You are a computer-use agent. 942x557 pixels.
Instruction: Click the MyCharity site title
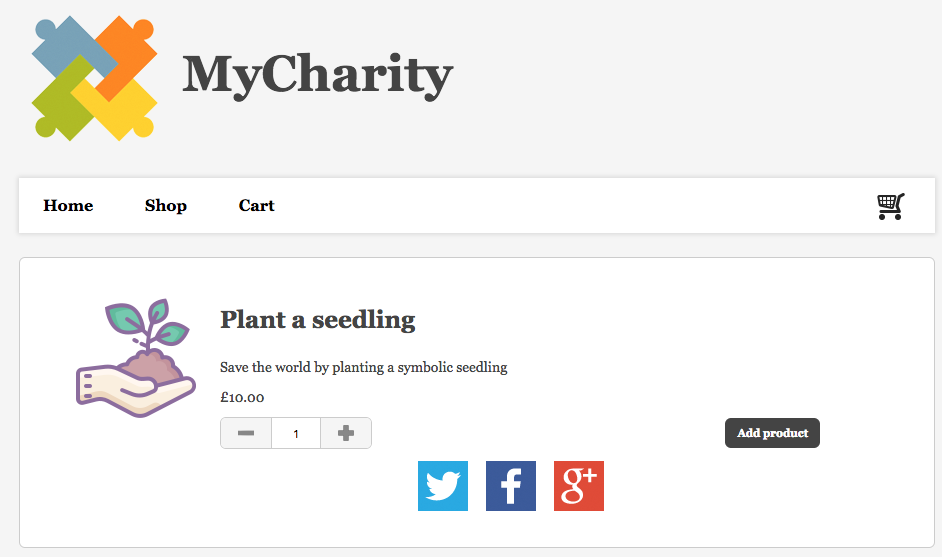point(318,74)
